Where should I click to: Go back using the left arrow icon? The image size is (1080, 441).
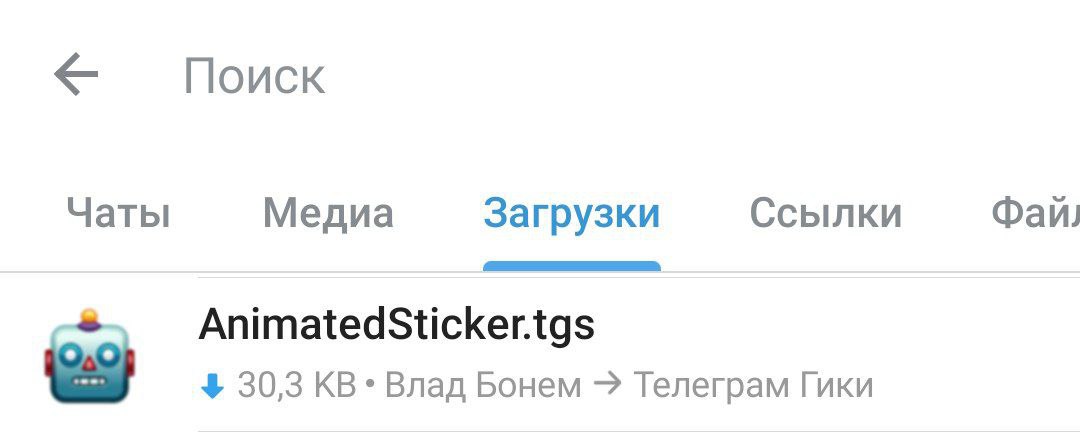(76, 74)
